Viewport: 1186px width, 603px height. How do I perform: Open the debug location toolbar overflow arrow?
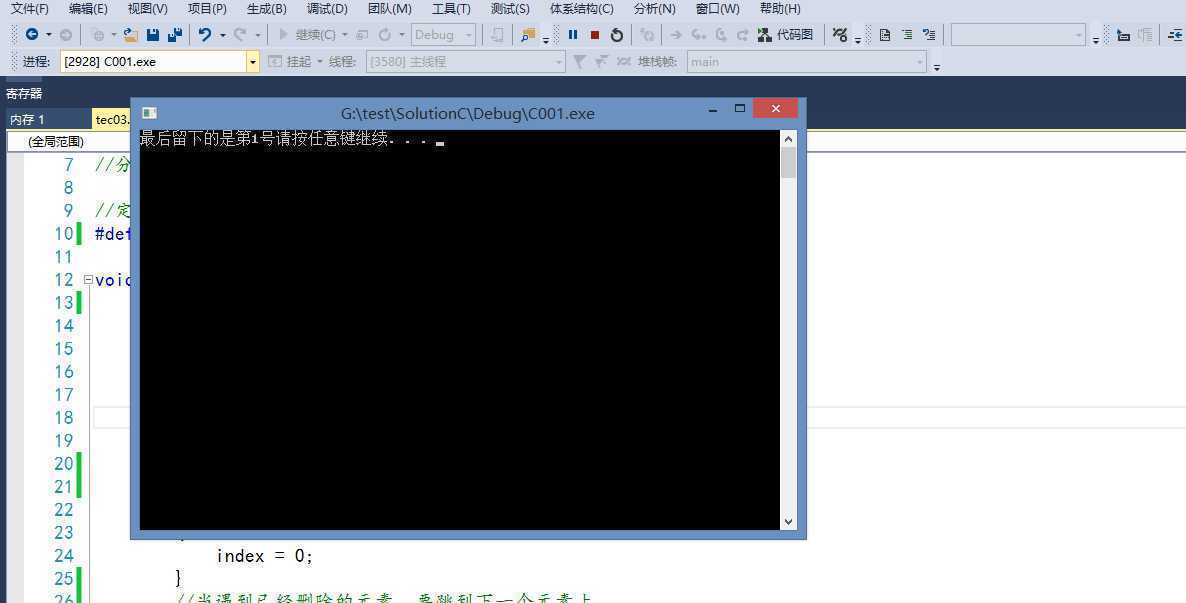pyautogui.click(x=936, y=67)
